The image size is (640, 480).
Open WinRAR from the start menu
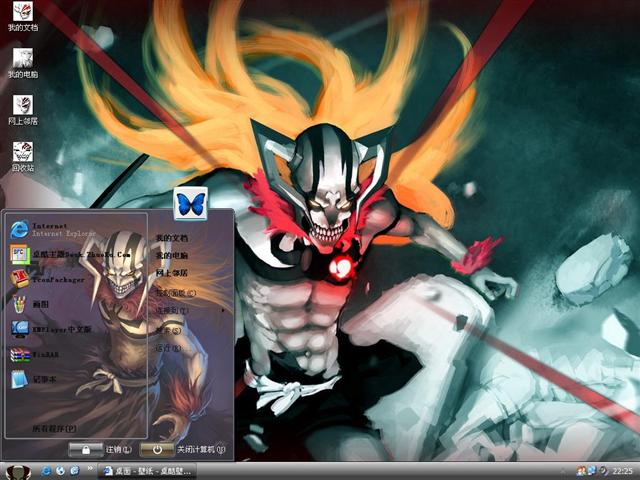click(x=35, y=355)
